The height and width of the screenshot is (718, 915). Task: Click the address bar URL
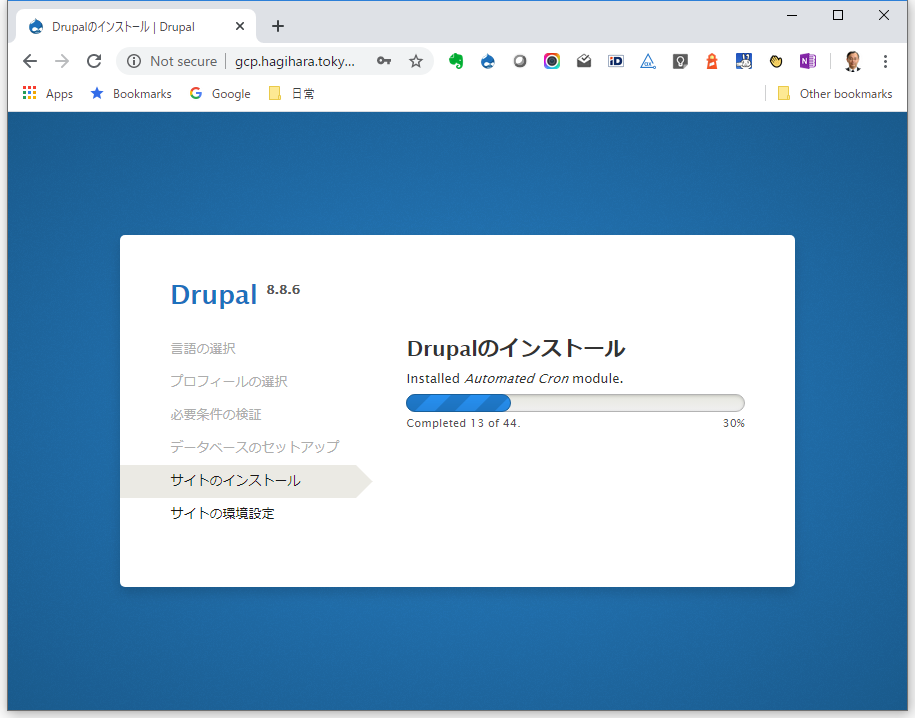[x=295, y=61]
